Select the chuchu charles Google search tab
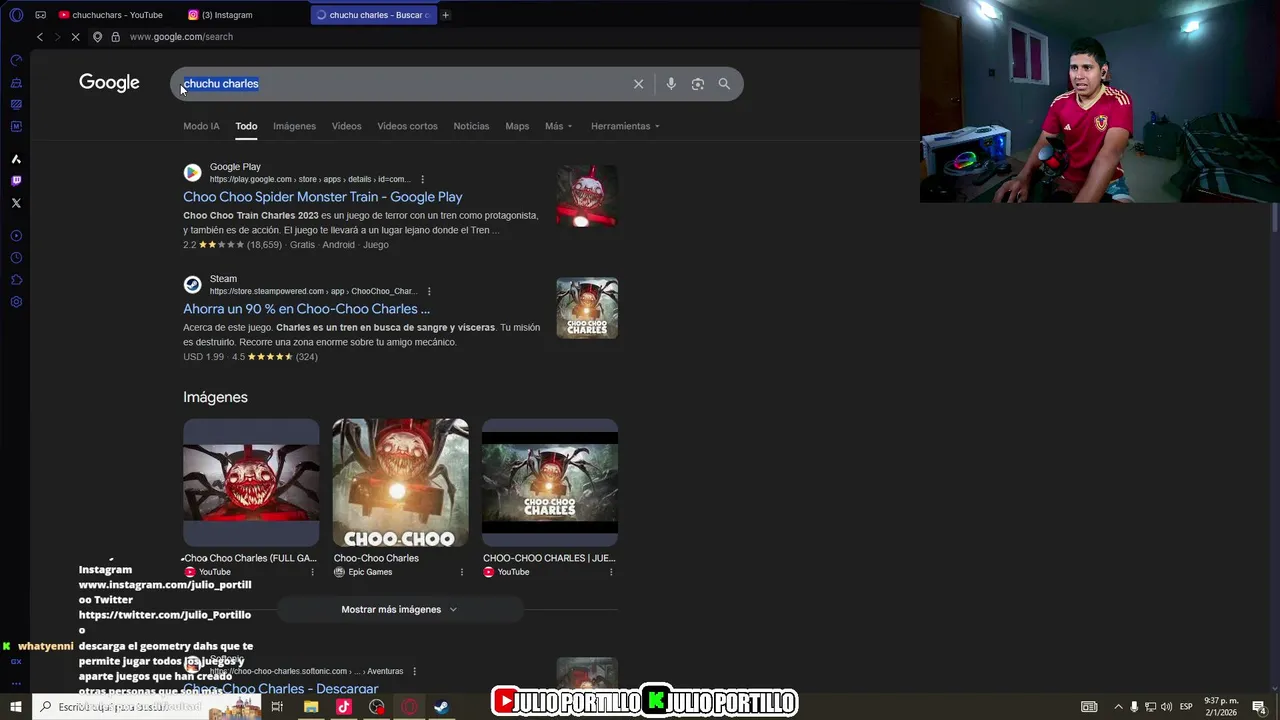 (x=373, y=15)
